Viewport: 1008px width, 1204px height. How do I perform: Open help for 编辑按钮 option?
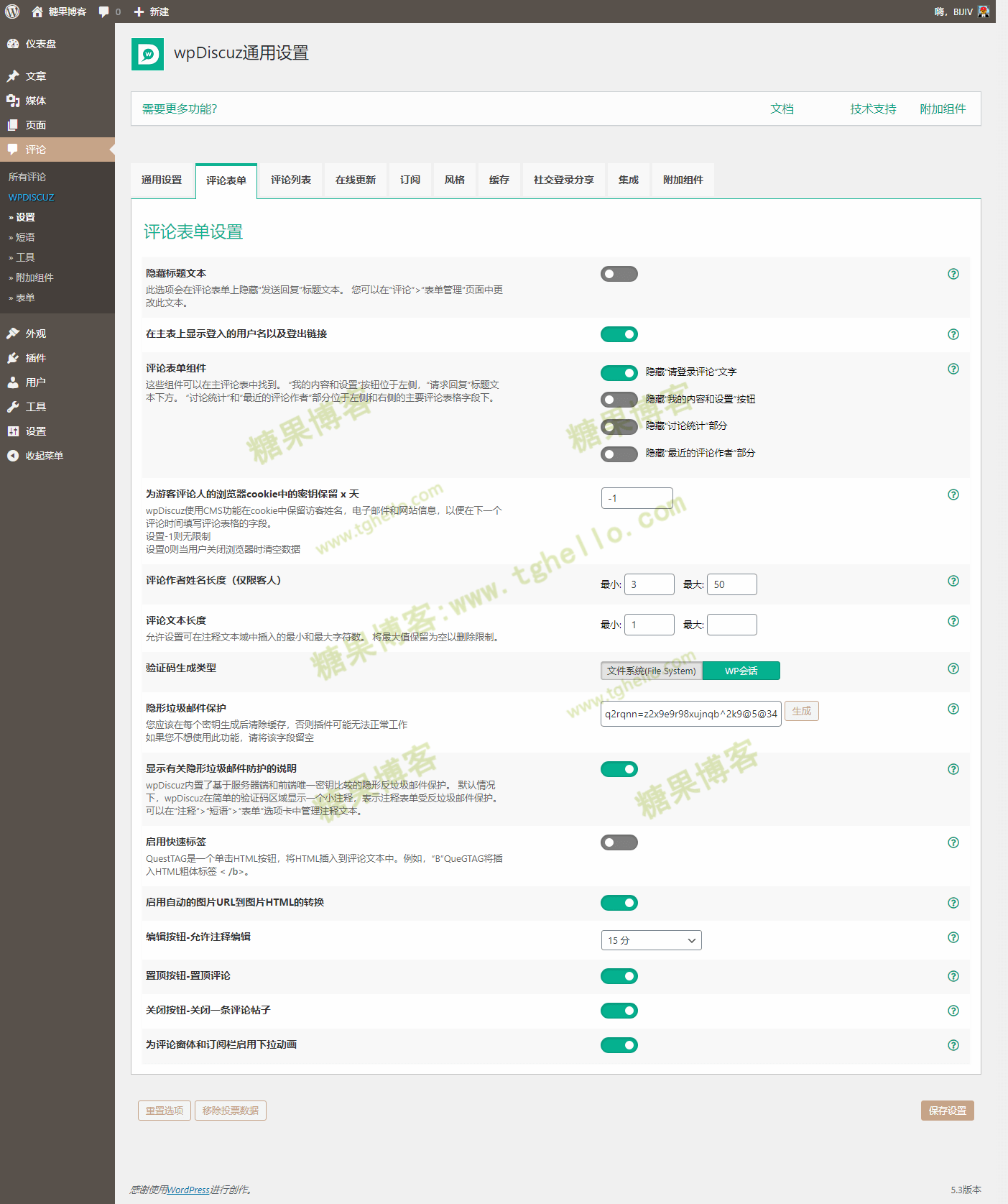(953, 937)
